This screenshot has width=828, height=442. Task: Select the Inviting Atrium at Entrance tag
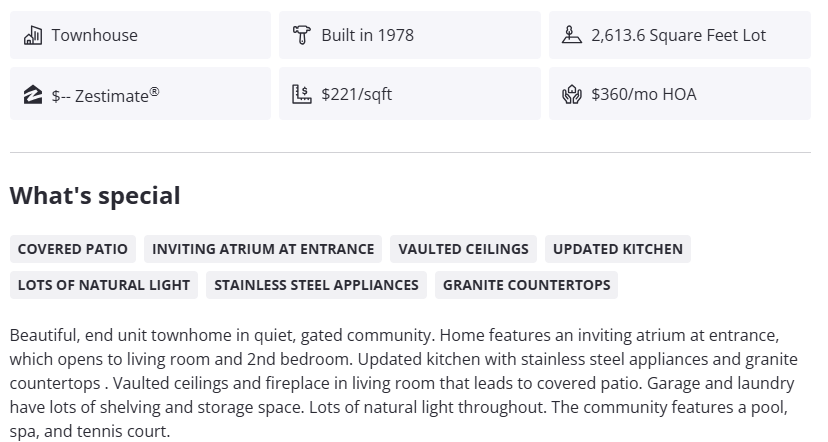pos(263,249)
